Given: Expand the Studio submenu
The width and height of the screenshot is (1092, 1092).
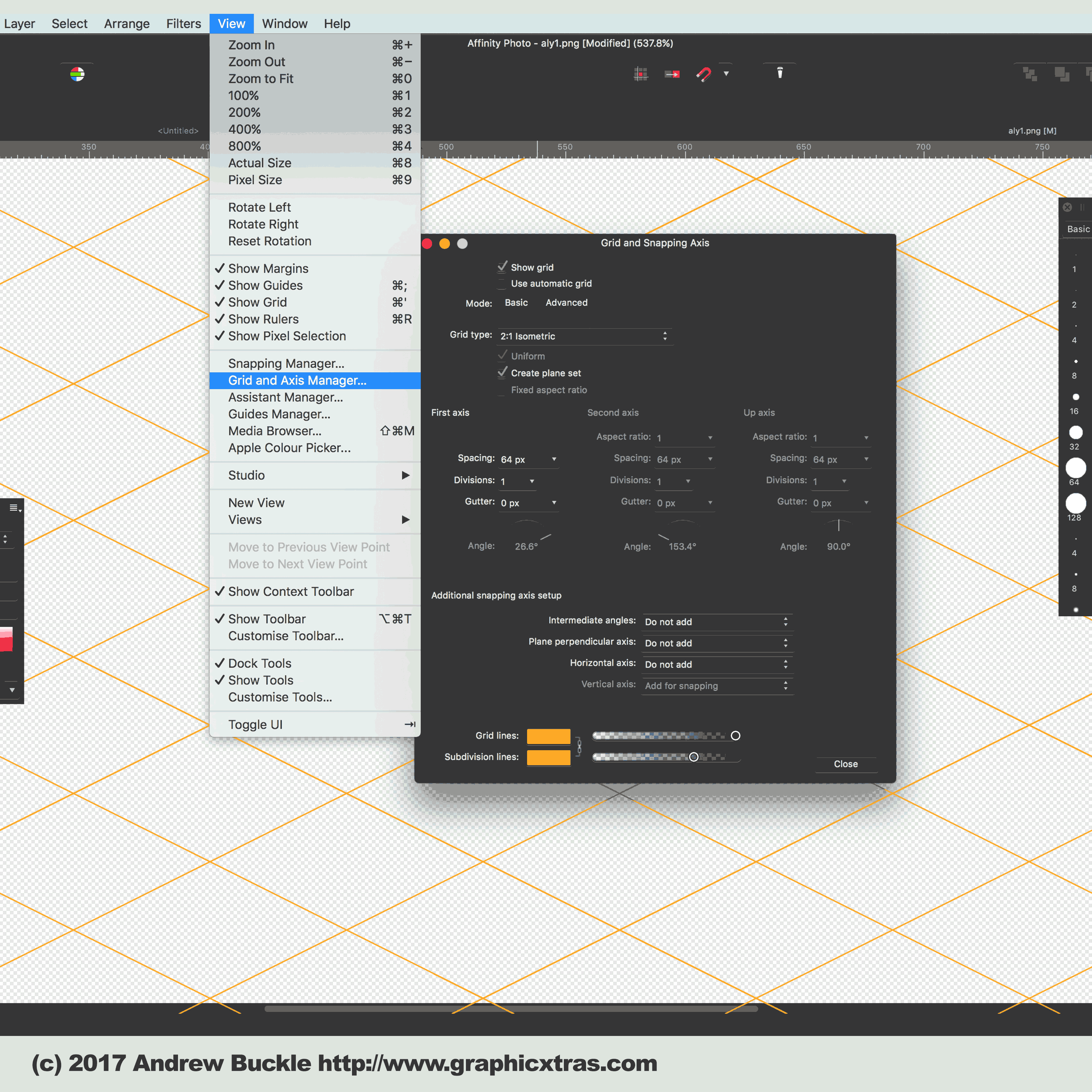Looking at the screenshot, I should [315, 475].
